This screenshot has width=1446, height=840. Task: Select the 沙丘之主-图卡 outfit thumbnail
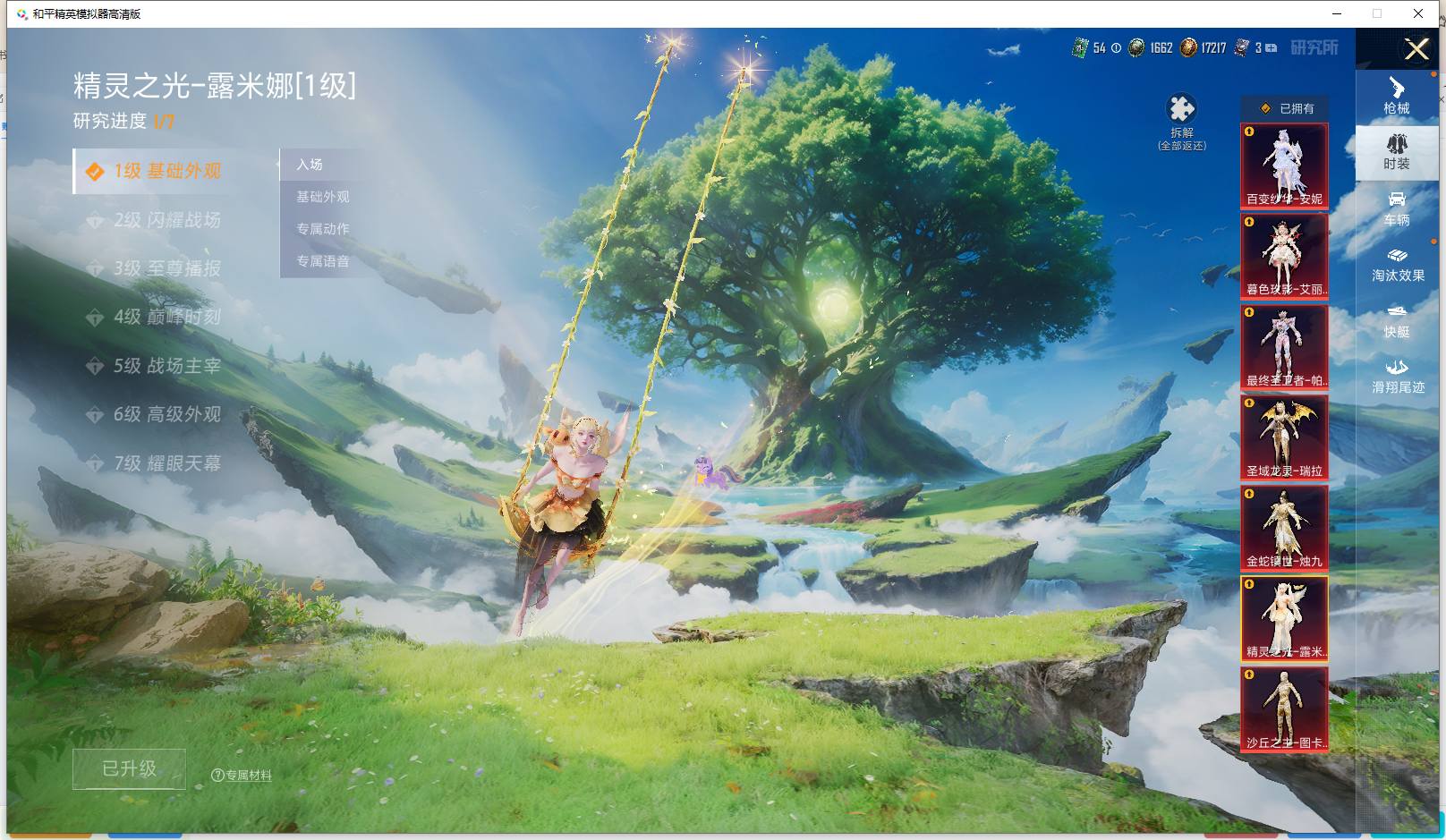tap(1284, 709)
